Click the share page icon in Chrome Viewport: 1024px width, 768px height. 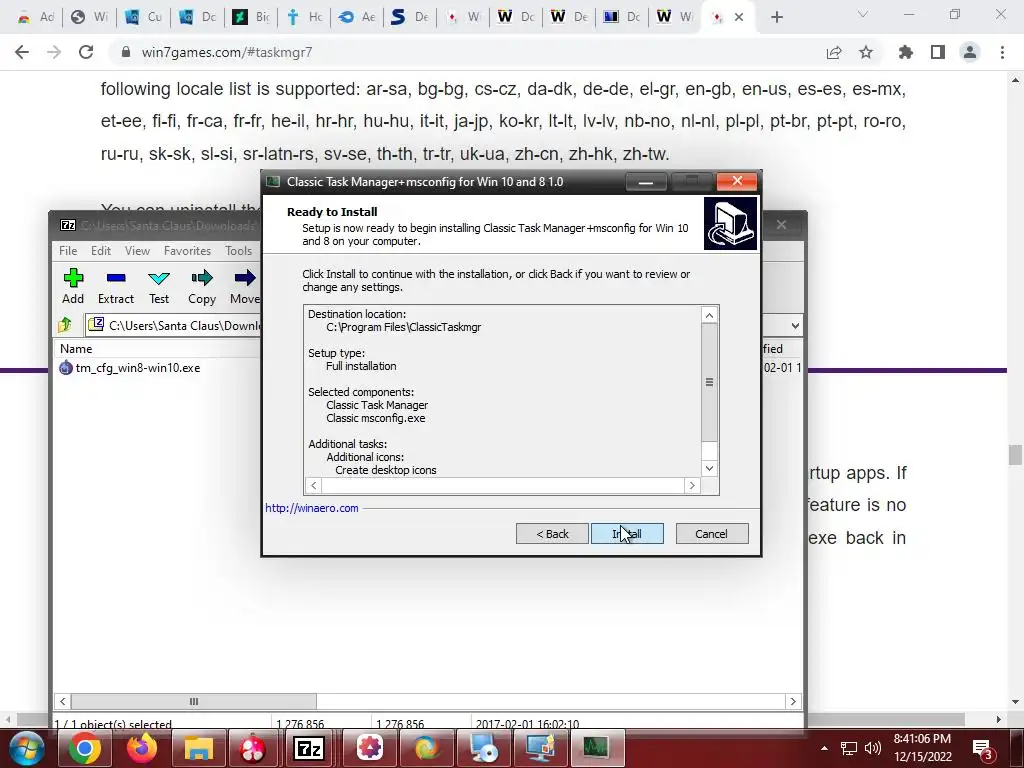(x=834, y=52)
